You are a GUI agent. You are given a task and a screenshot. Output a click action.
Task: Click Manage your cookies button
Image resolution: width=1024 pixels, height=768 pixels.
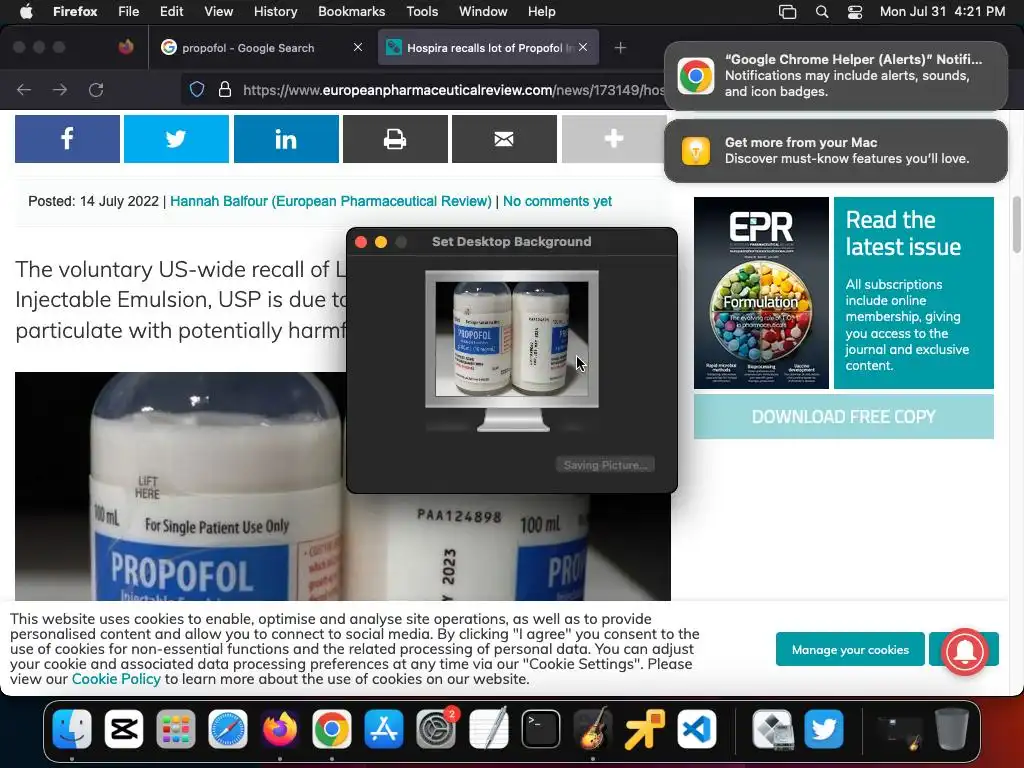click(x=850, y=650)
